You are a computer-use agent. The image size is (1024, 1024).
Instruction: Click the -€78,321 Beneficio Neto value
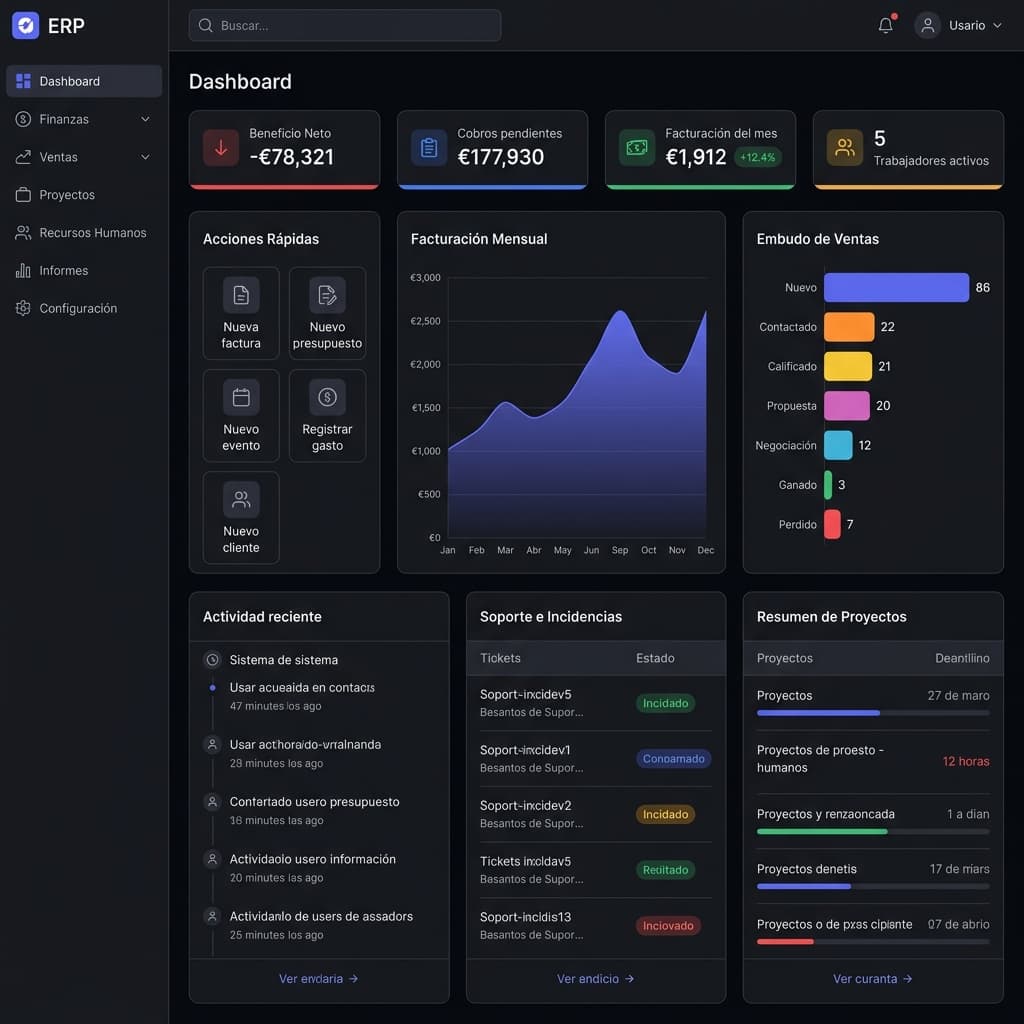[x=291, y=157]
